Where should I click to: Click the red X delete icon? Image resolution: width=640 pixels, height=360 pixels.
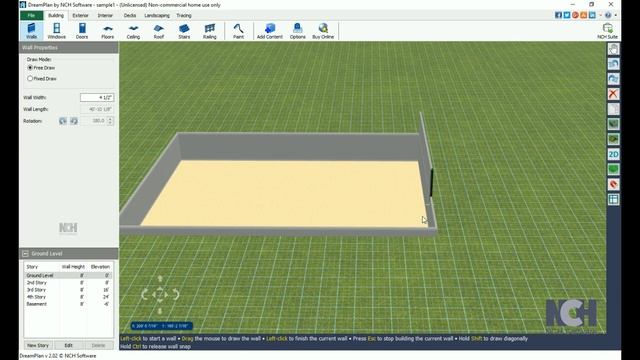(613, 94)
